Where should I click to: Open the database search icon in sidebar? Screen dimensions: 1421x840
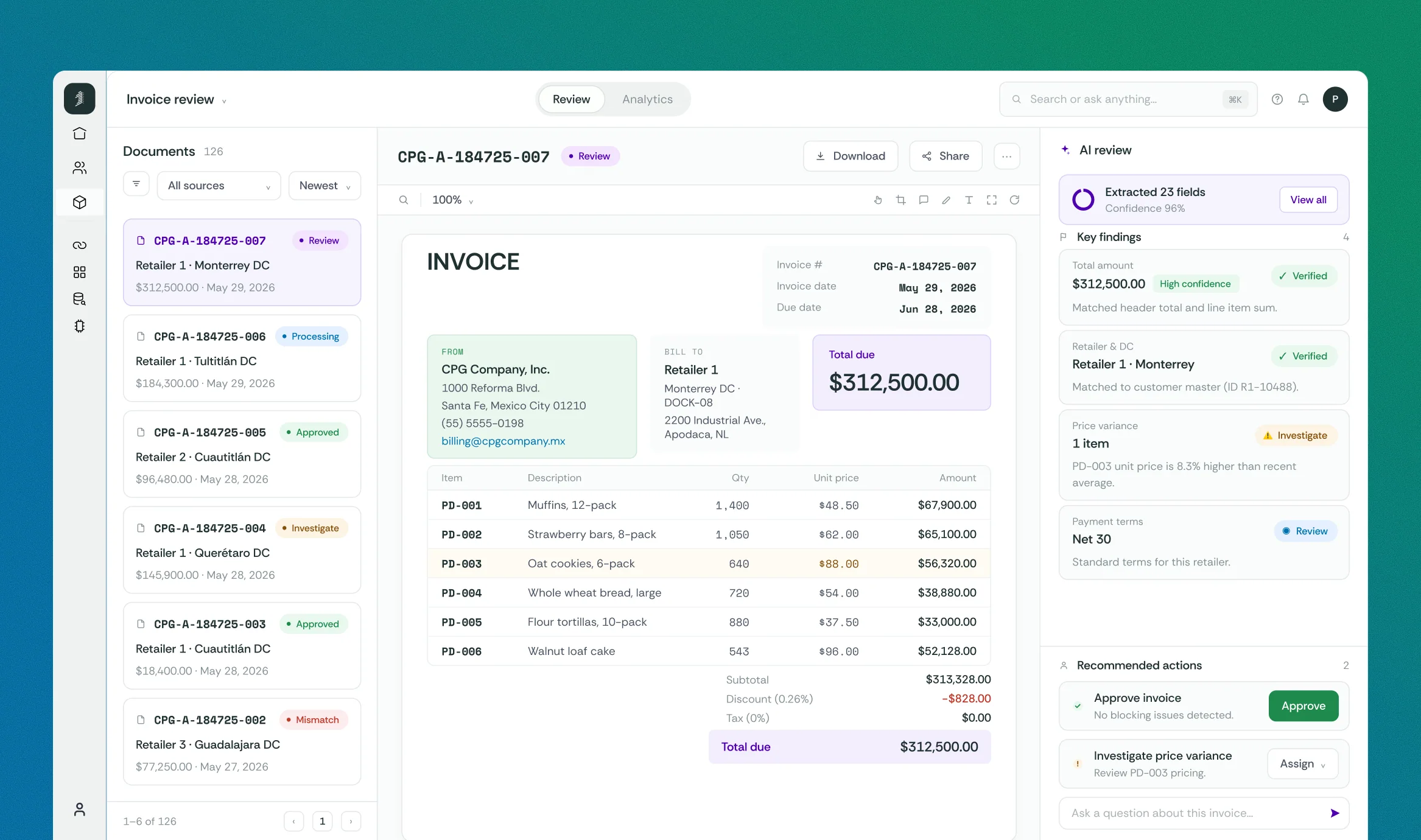tap(79, 299)
